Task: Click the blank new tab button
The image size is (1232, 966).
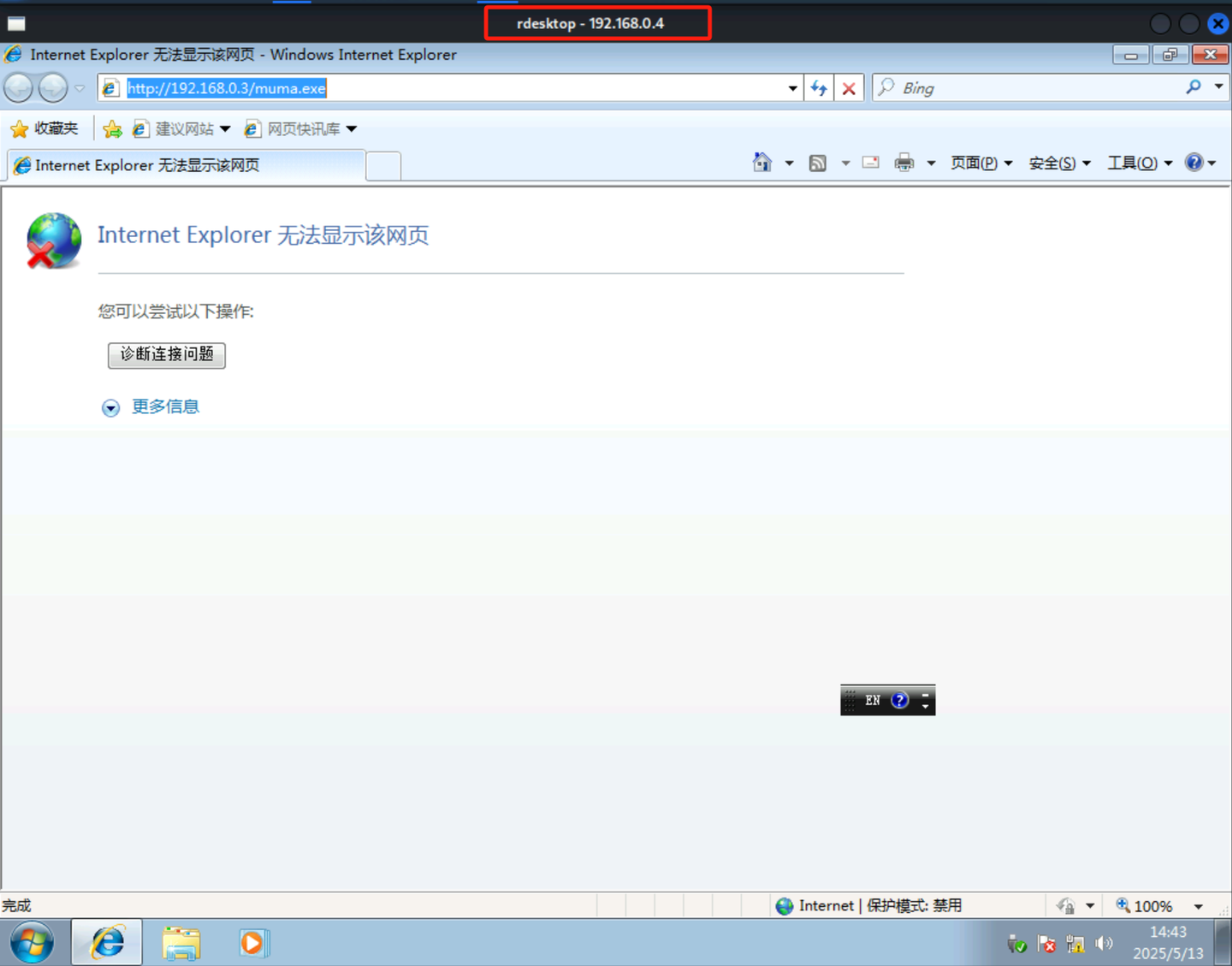Action: click(x=383, y=166)
